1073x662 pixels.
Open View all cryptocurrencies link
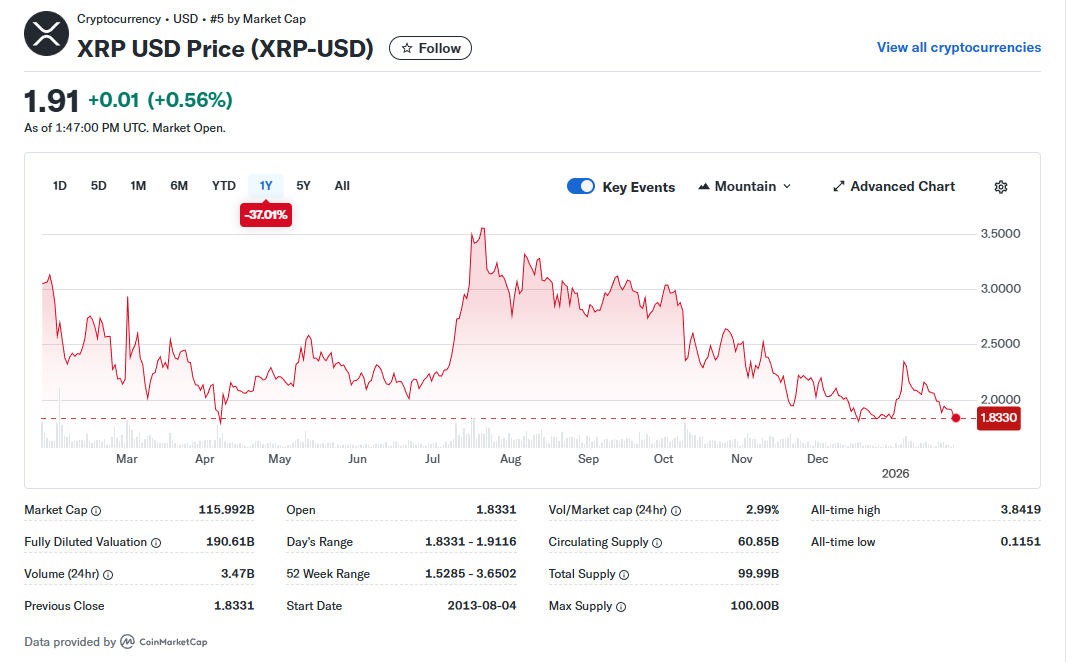(x=959, y=47)
